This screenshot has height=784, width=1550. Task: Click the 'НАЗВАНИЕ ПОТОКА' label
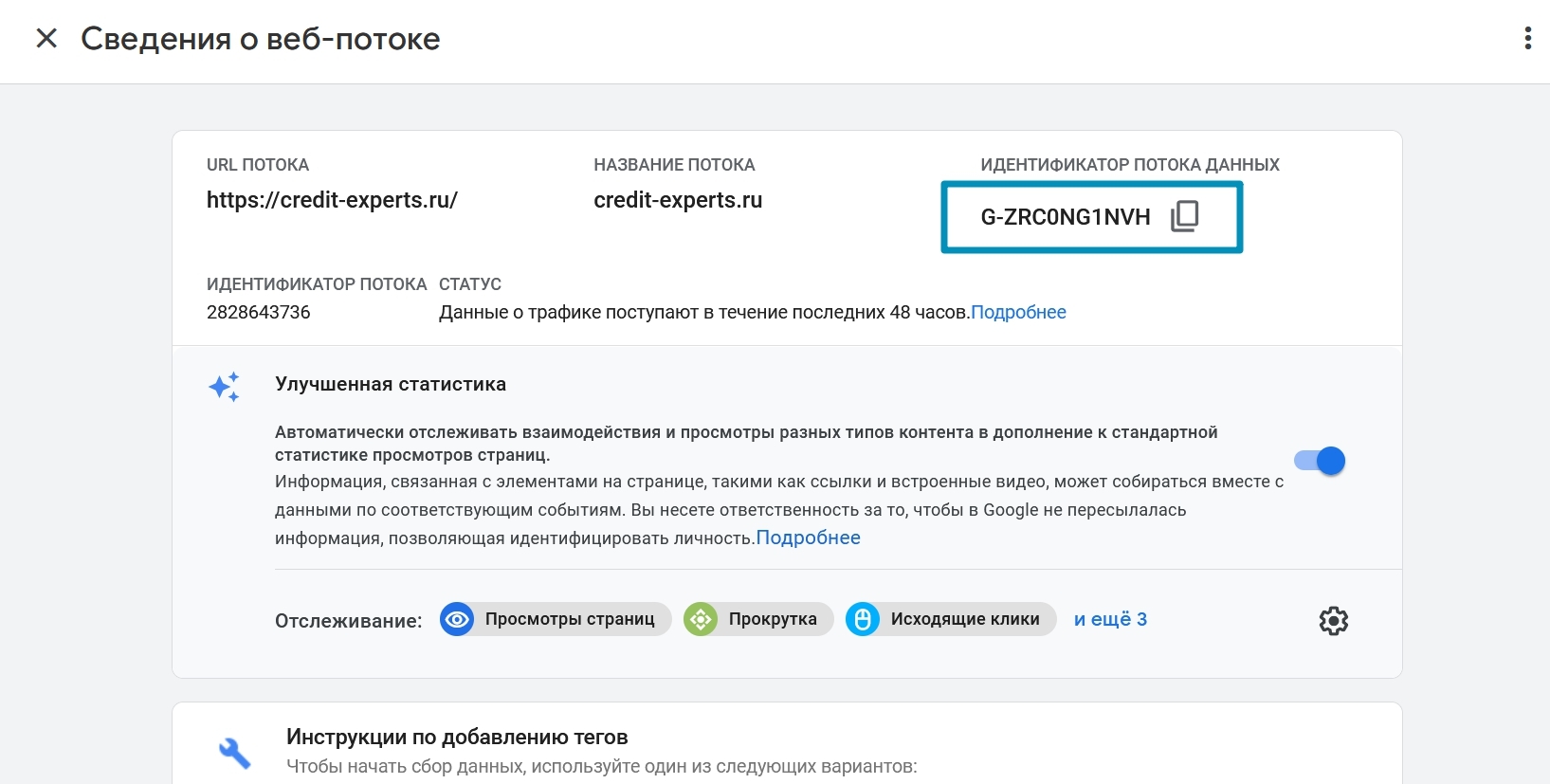(674, 165)
